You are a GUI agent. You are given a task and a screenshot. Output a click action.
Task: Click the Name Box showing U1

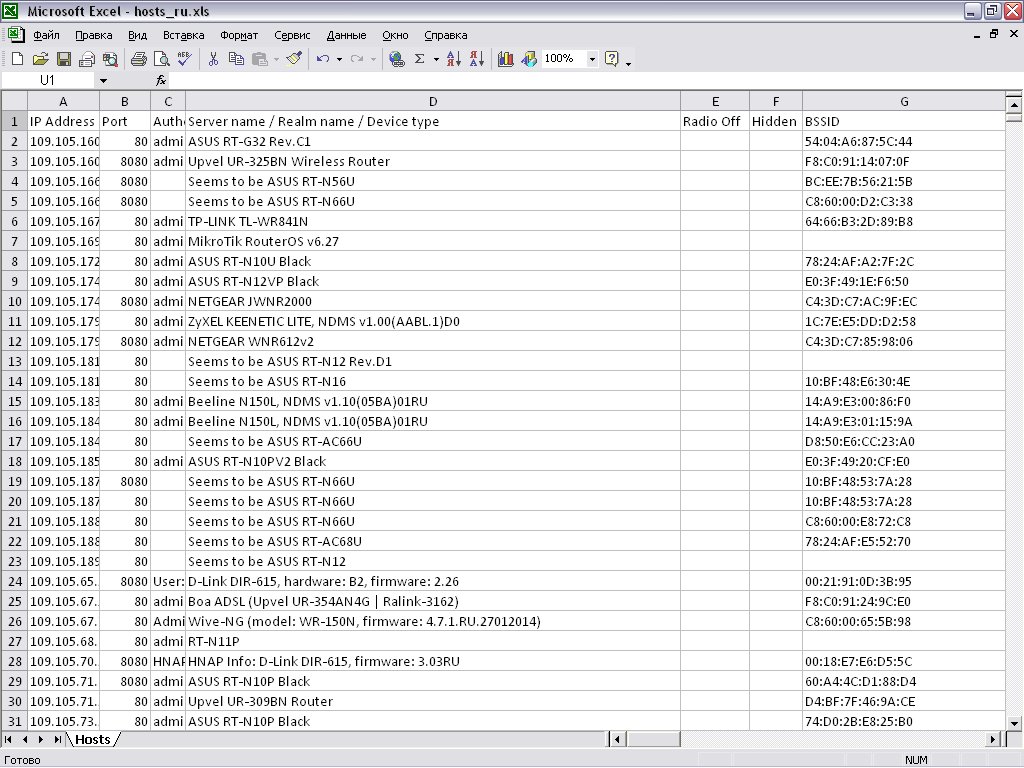[48, 80]
